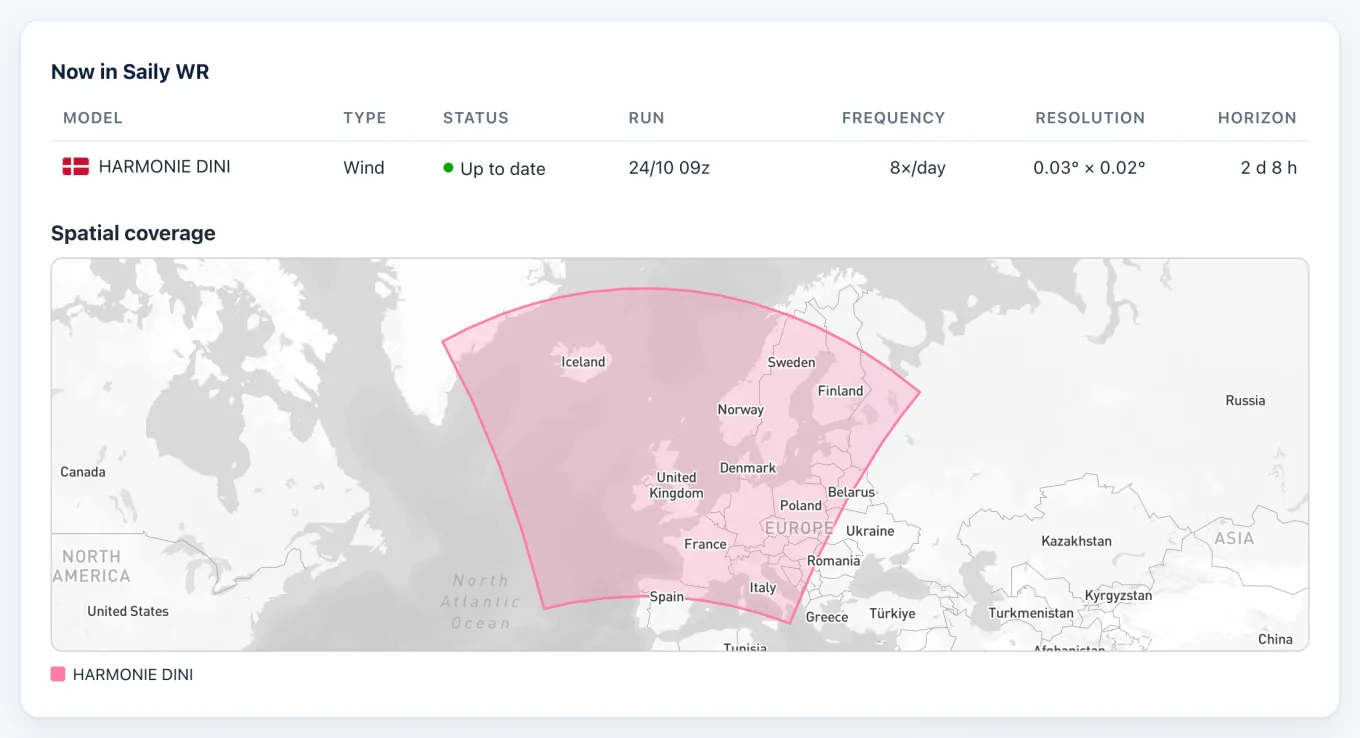Click the Now in Saily WR heading

130,72
